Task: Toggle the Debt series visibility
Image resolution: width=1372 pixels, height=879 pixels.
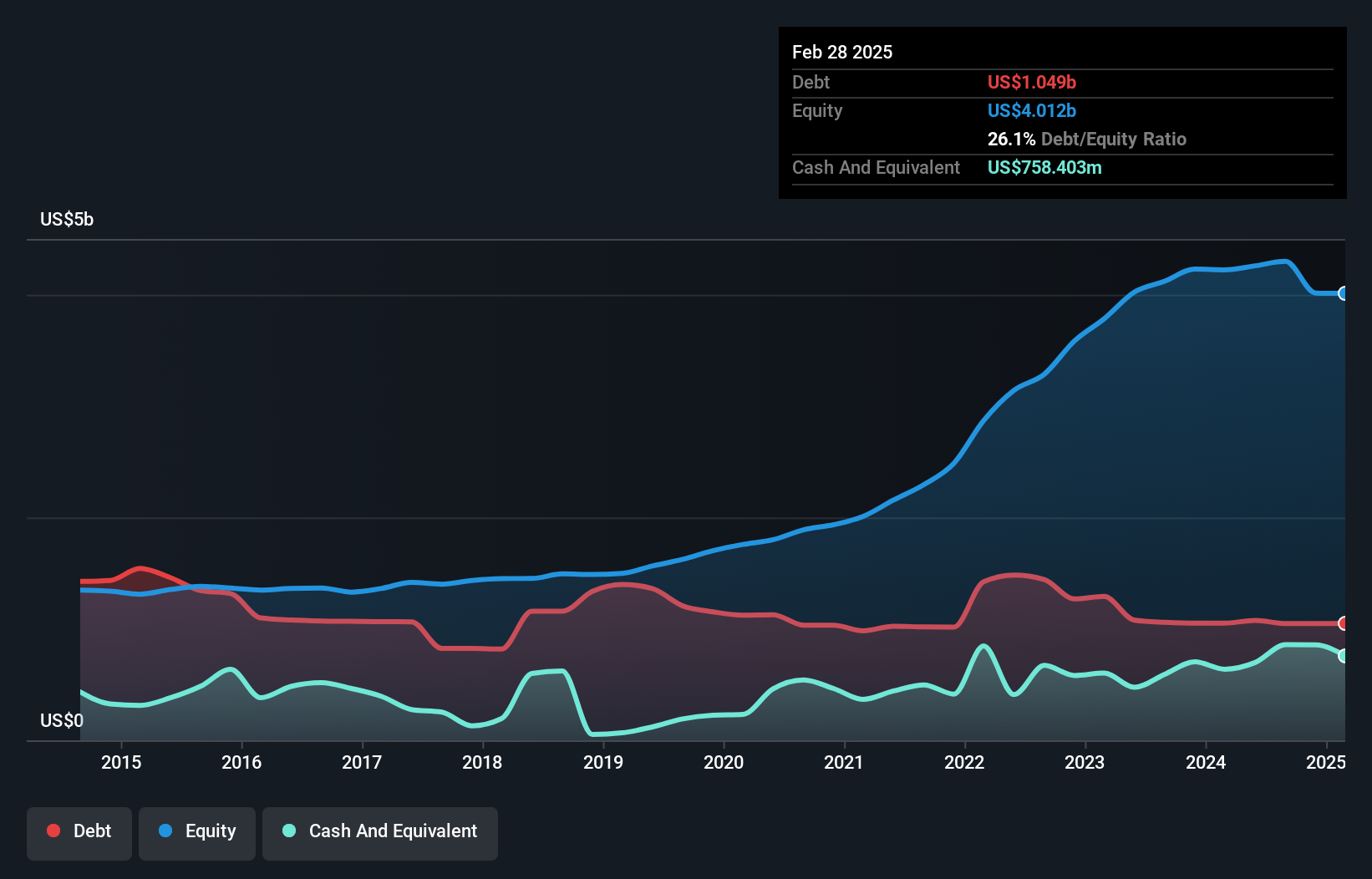Action: [79, 832]
